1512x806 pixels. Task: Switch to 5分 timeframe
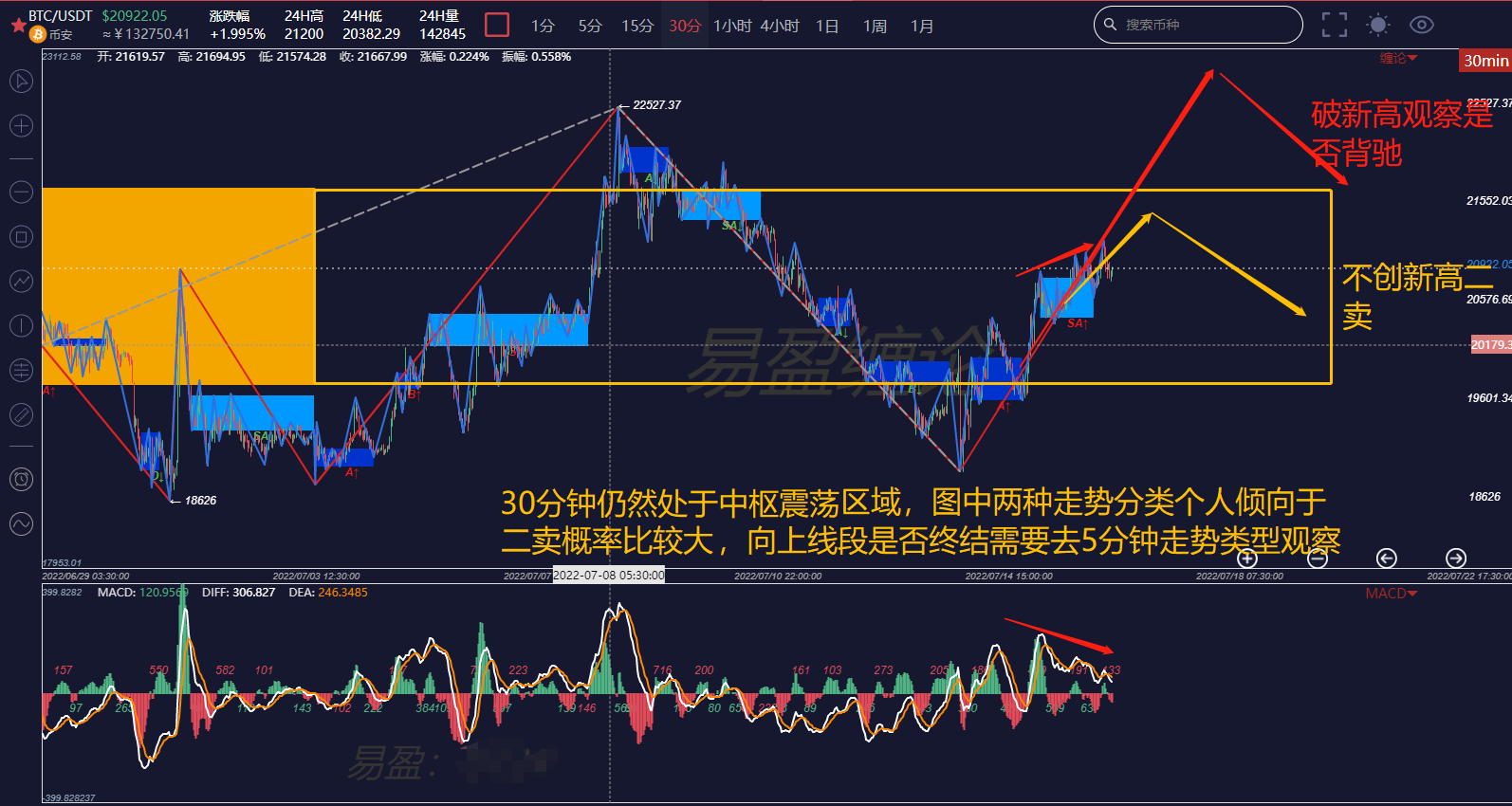[590, 26]
